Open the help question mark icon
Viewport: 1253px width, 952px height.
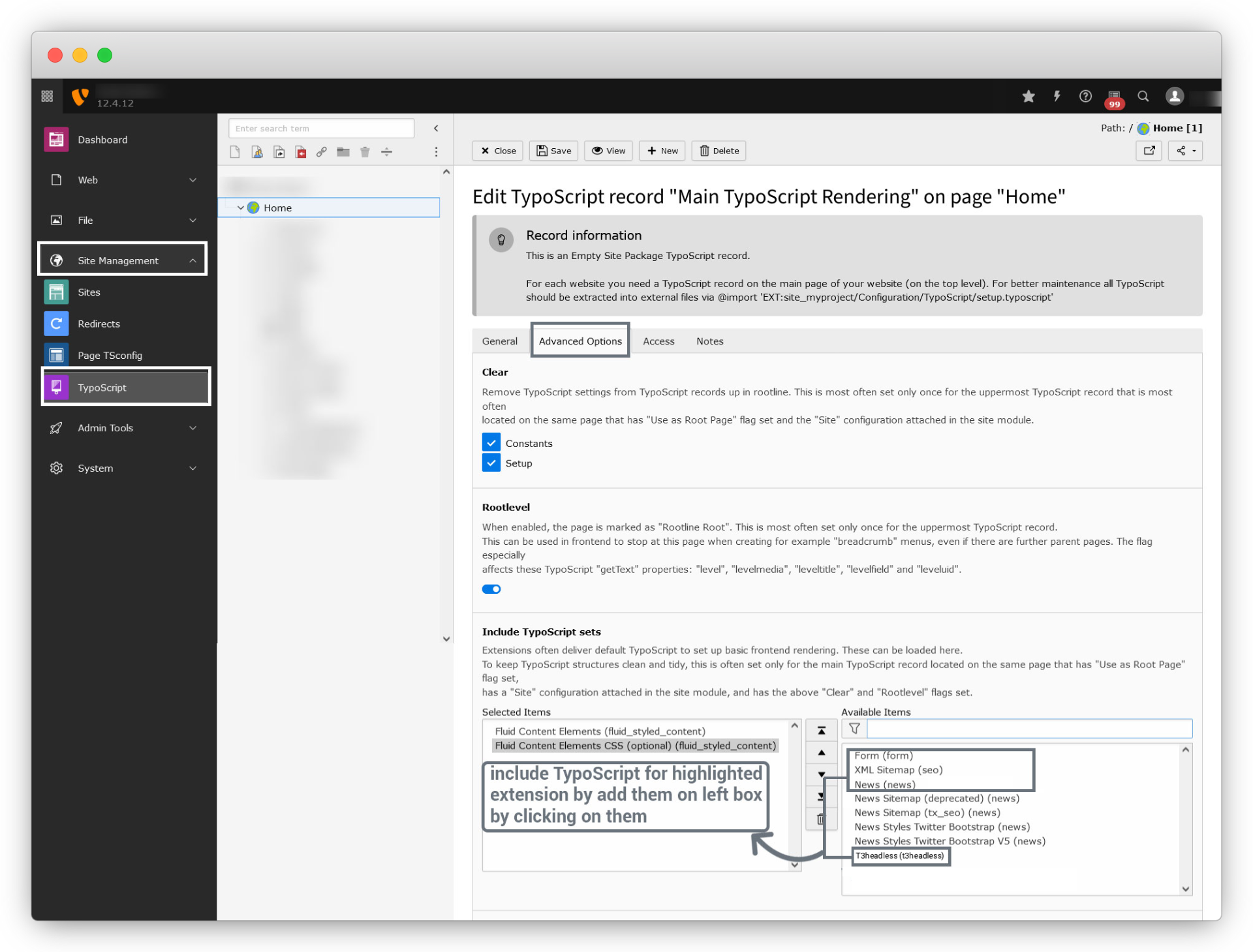1085,97
